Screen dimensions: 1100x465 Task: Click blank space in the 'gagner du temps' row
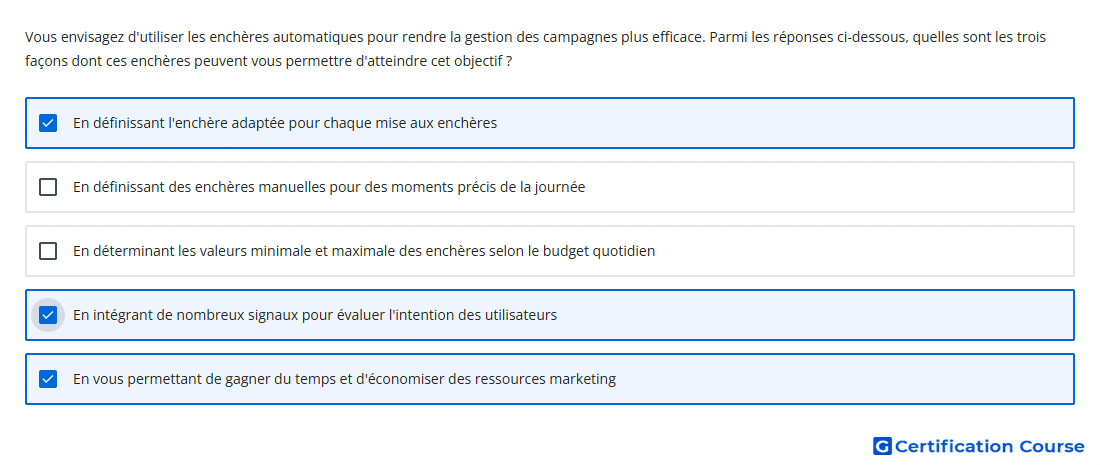click(842, 379)
